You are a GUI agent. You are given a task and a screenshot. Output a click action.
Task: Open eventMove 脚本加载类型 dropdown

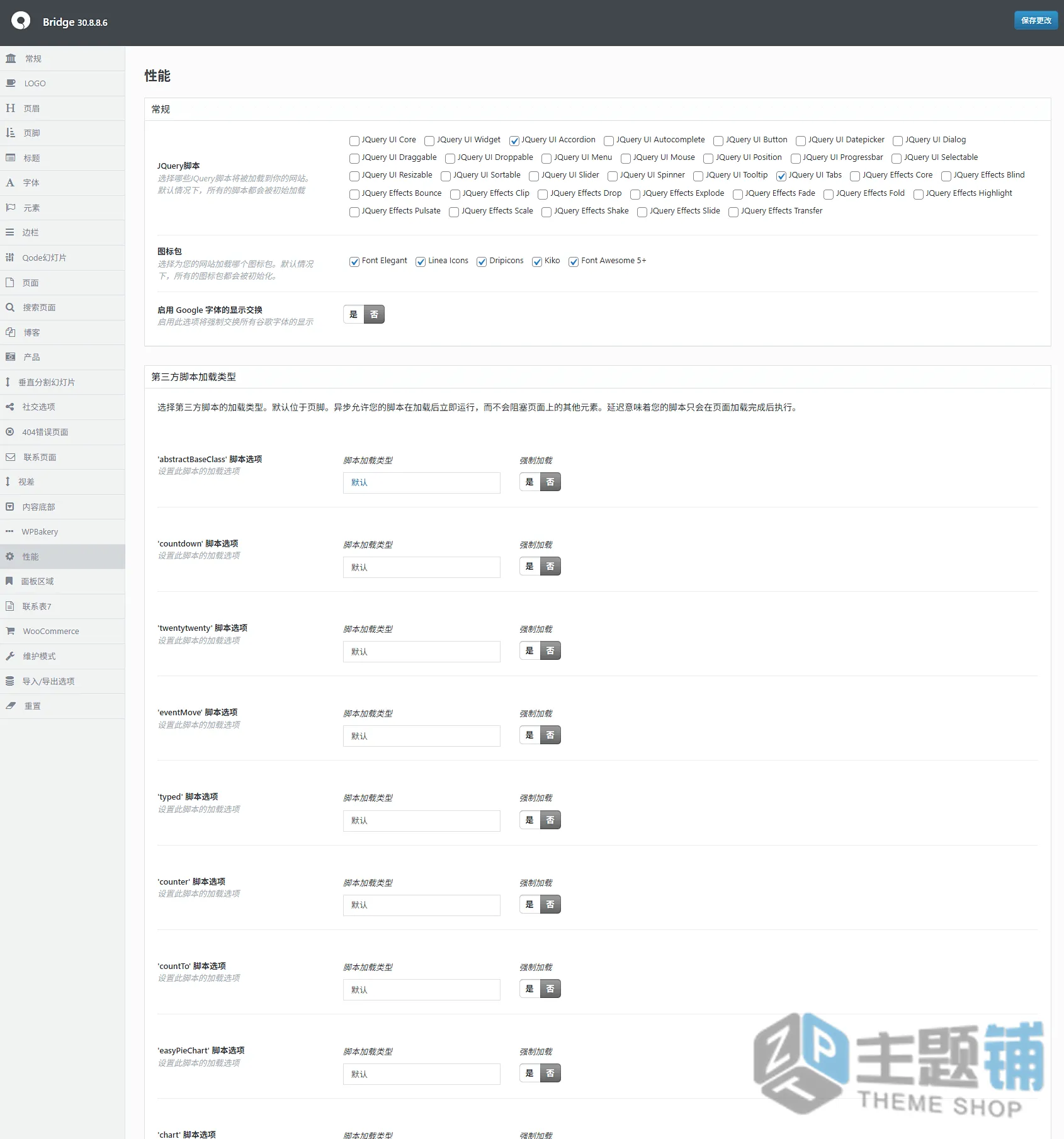422,736
